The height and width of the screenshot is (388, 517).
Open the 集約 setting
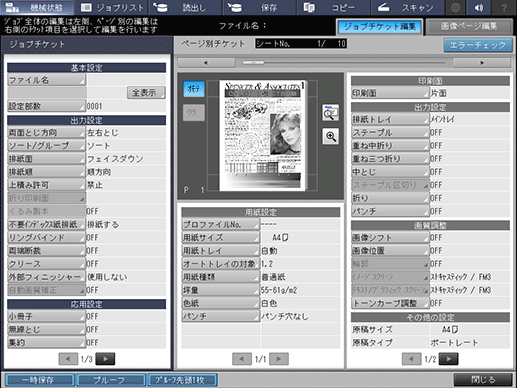click(x=46, y=343)
